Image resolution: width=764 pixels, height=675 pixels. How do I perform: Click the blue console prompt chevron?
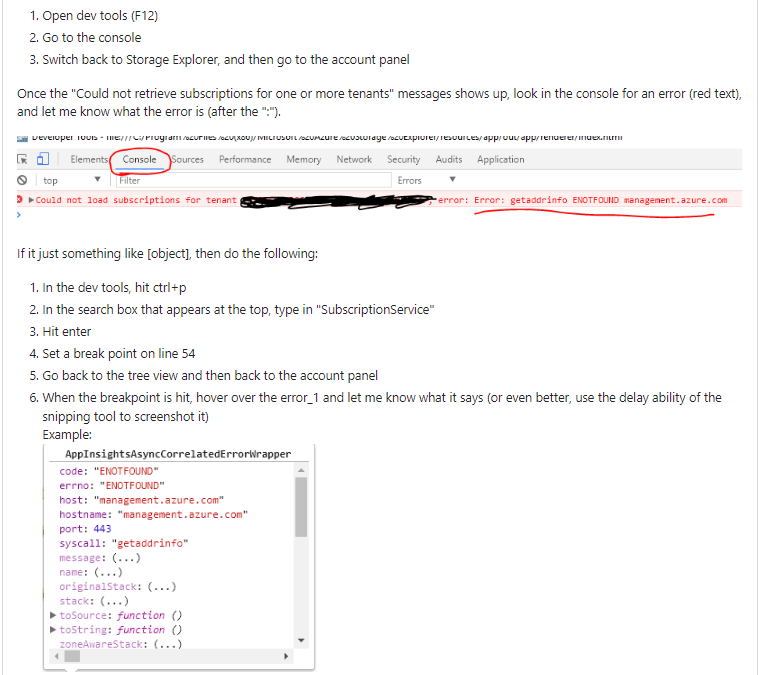tap(19, 214)
